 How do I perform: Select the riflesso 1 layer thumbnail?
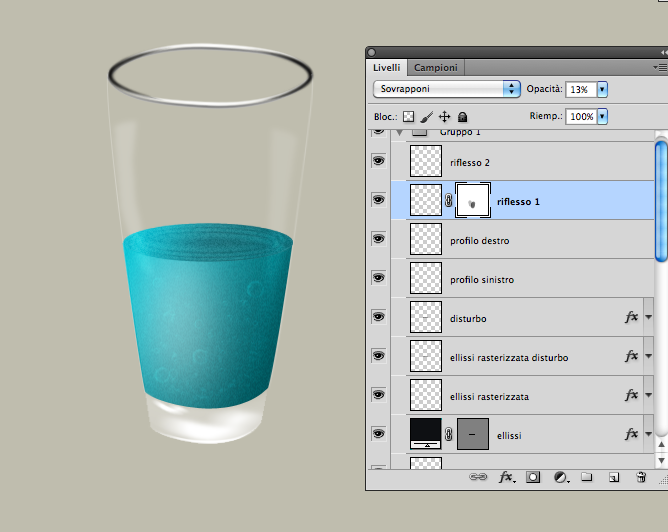(x=426, y=200)
